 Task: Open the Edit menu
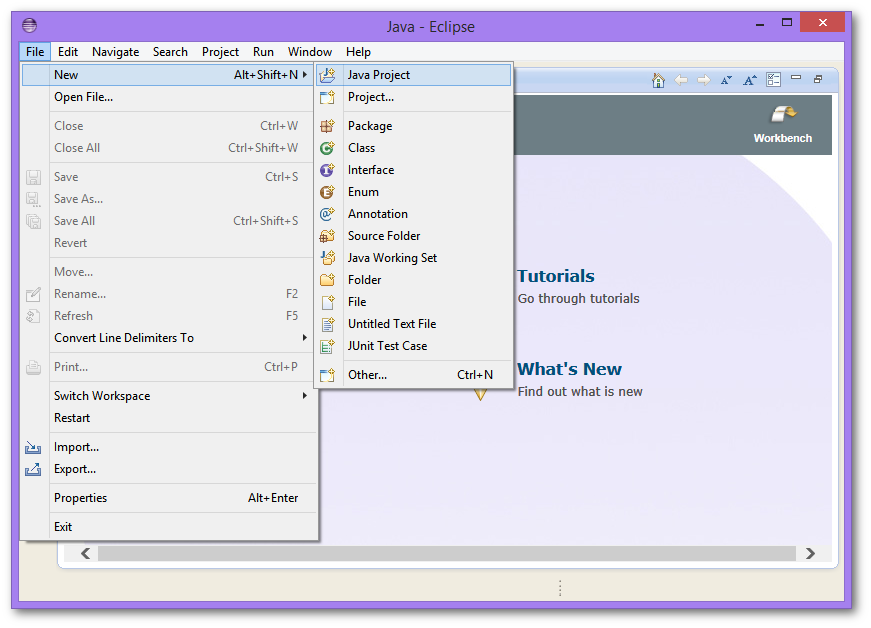pos(68,52)
